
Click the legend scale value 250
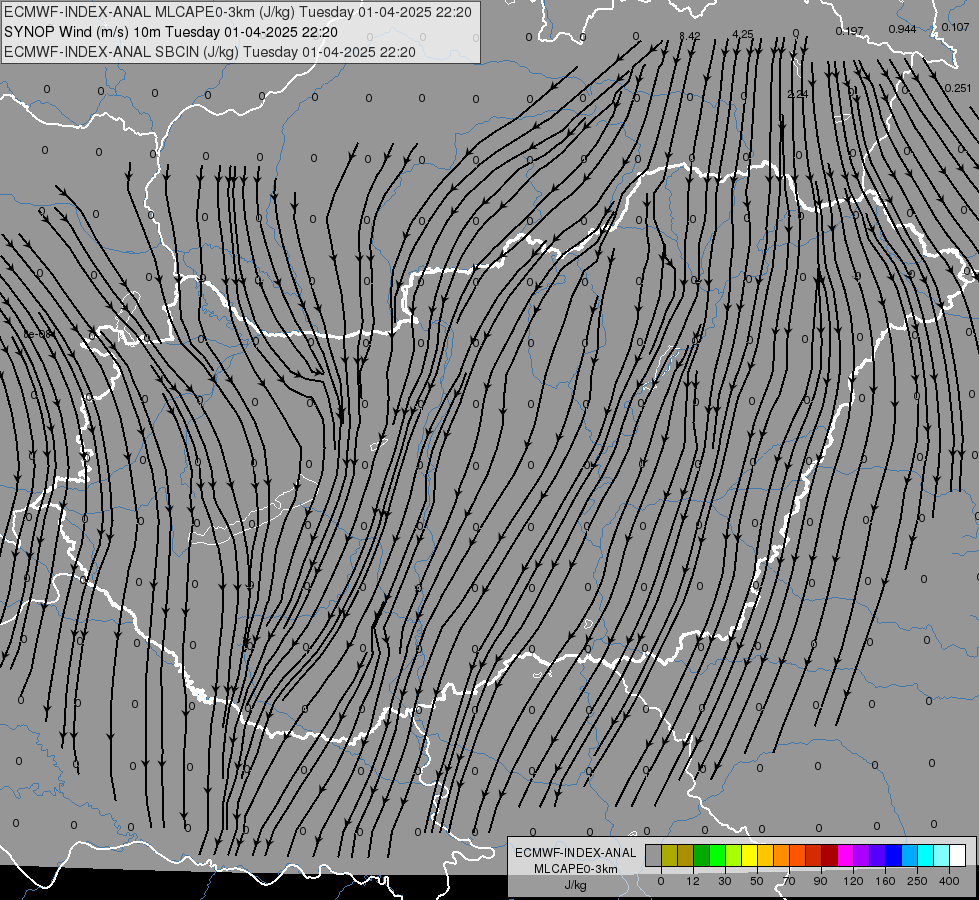point(917,881)
